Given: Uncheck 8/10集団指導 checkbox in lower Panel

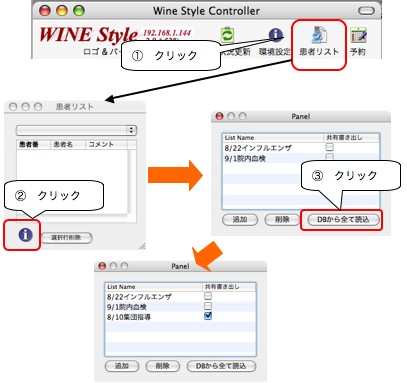Looking at the screenshot, I should coord(208,316).
